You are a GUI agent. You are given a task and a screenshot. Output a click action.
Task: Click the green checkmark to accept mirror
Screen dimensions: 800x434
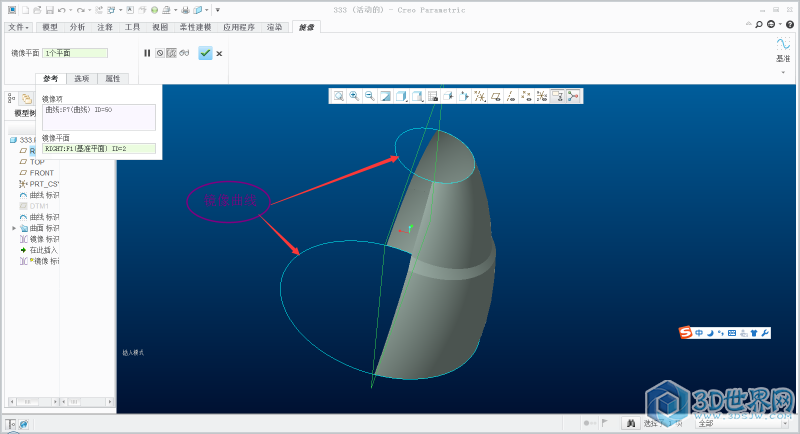pyautogui.click(x=205, y=53)
